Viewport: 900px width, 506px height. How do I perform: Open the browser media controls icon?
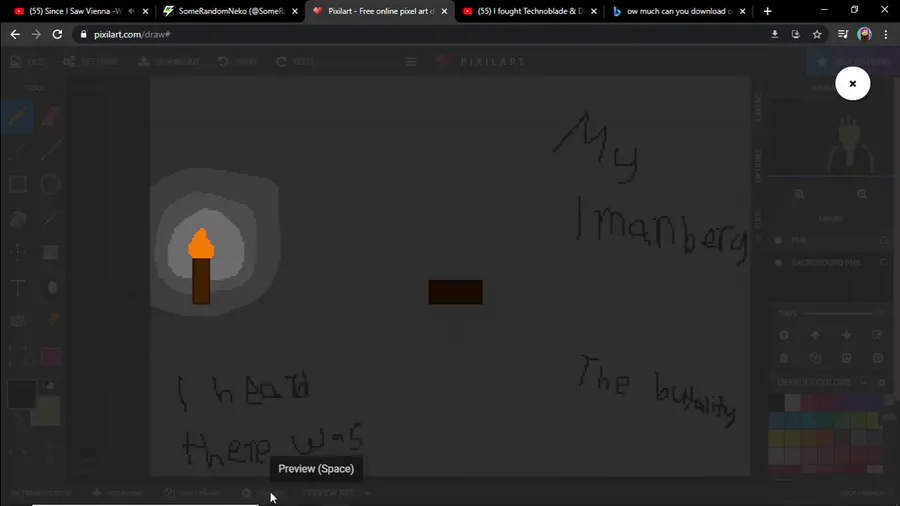click(x=843, y=34)
